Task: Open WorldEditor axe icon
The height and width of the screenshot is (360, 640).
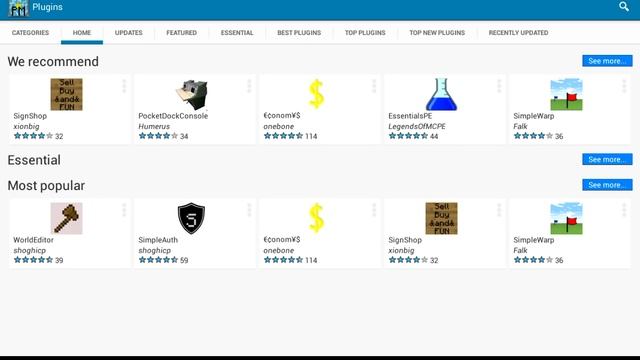Action: (67, 218)
